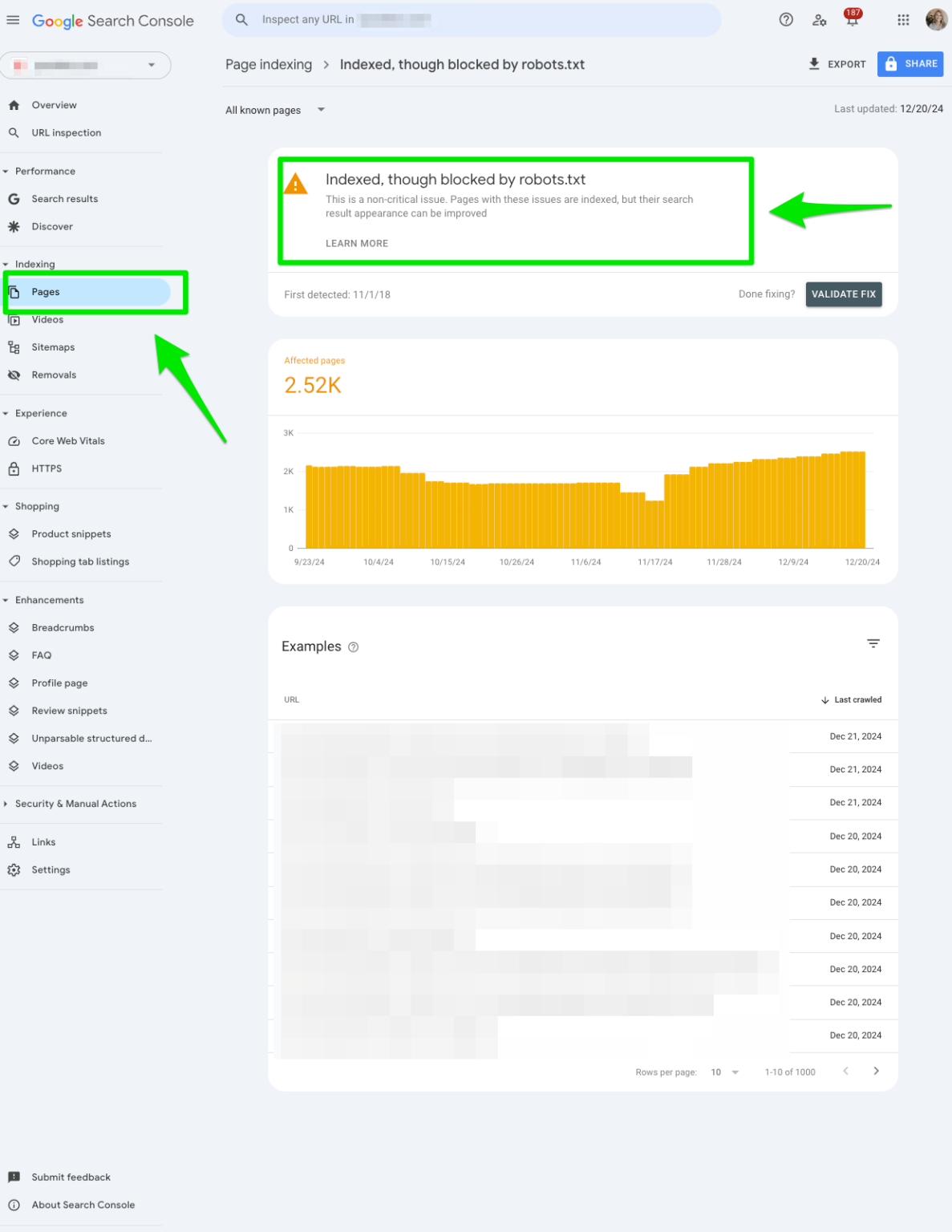Screen dimensions: 952x1232
Task: Expand the Security & Manual Actions section
Action: [77, 804]
